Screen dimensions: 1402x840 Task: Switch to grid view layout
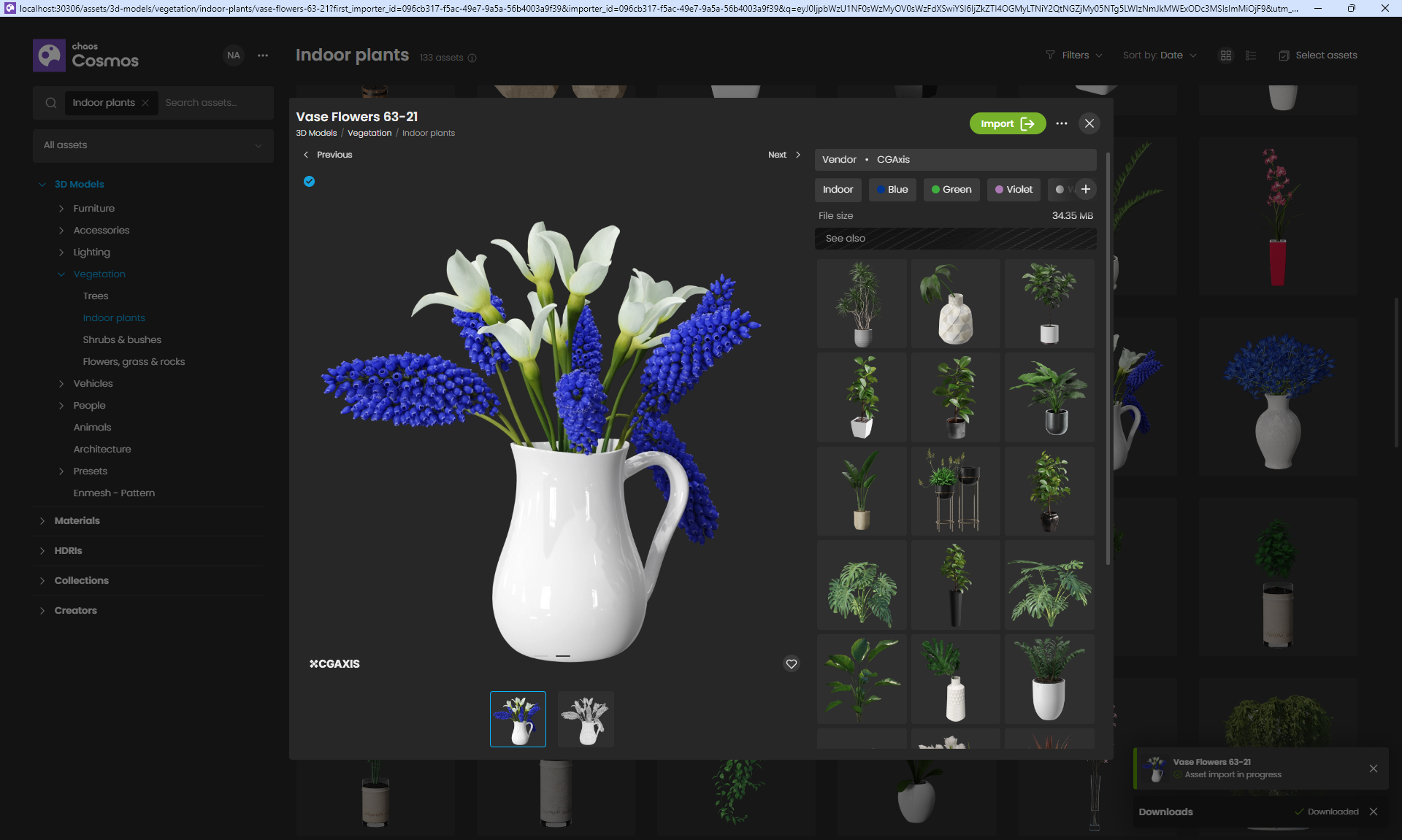tap(1226, 55)
